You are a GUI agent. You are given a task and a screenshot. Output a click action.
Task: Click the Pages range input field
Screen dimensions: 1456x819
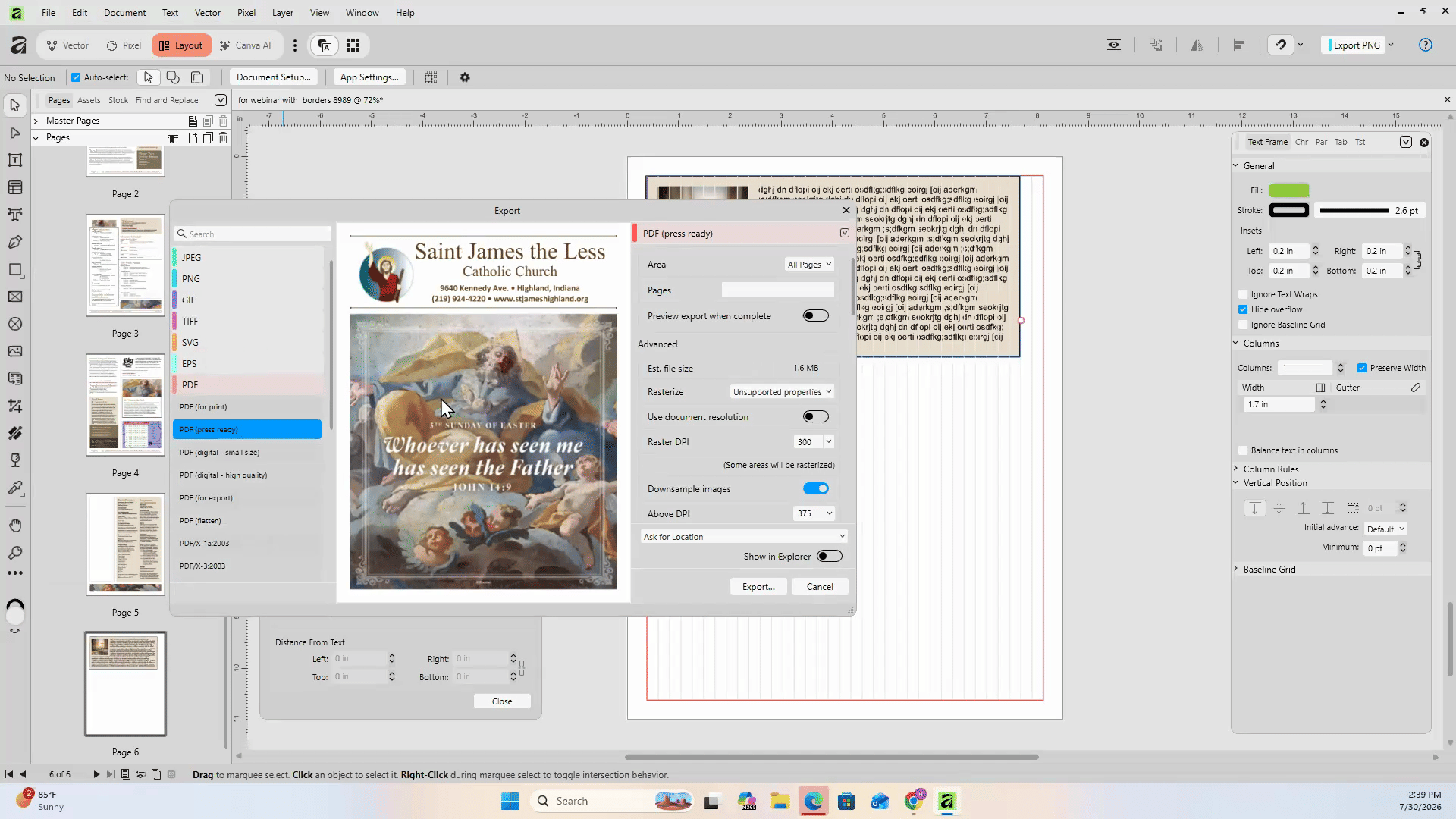pos(778,290)
